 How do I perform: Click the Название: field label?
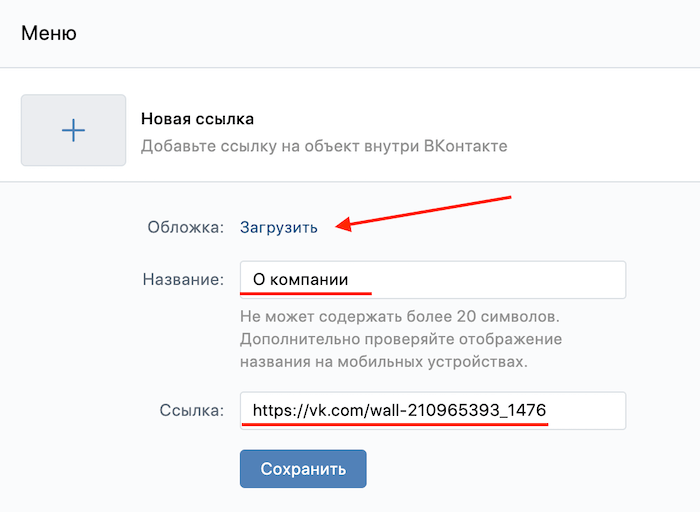(x=183, y=279)
